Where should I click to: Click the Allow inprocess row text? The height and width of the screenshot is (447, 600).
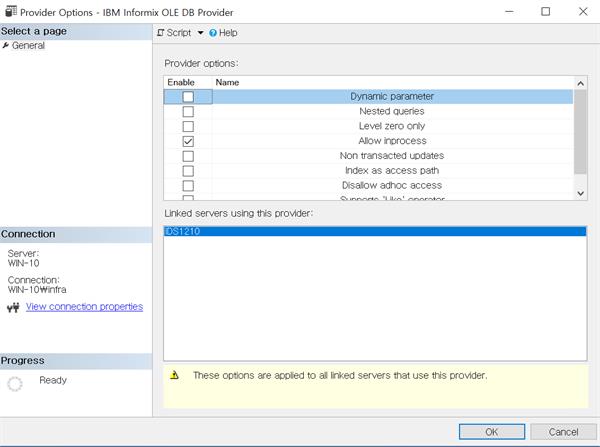(x=392, y=141)
